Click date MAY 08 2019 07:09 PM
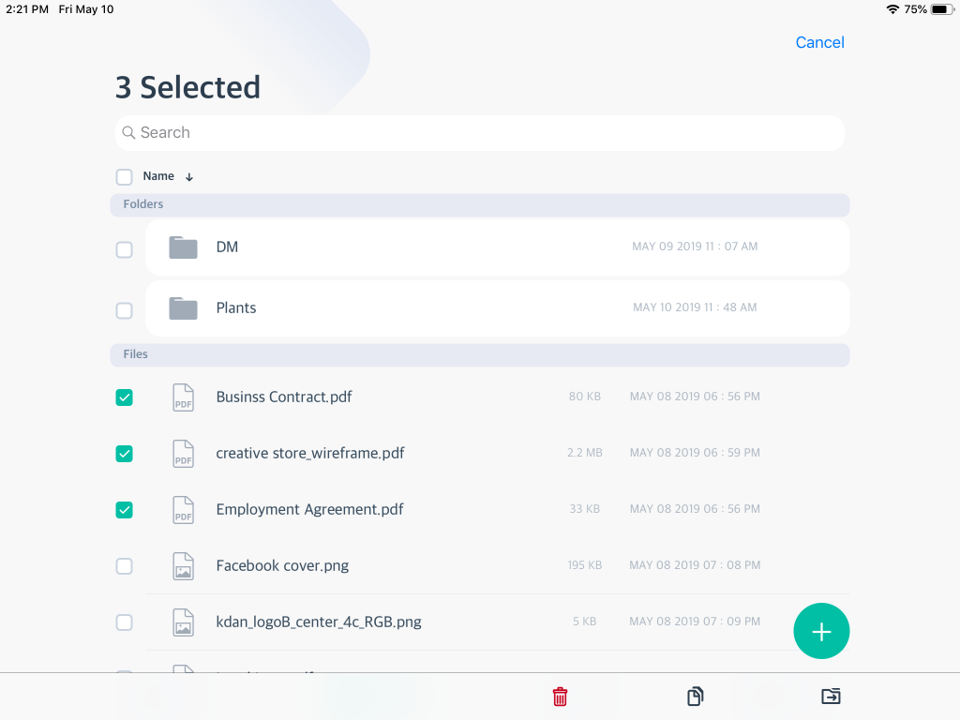 click(695, 621)
